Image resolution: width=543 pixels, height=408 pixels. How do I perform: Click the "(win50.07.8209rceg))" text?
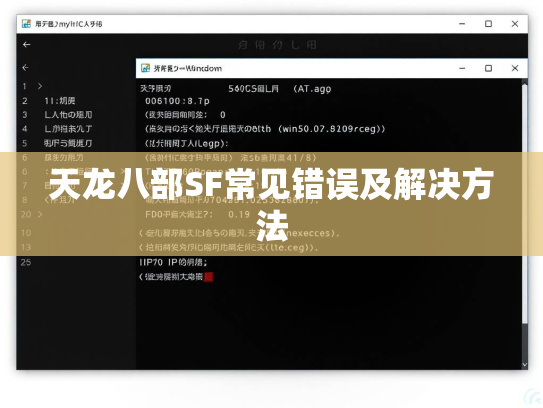pos(331,129)
